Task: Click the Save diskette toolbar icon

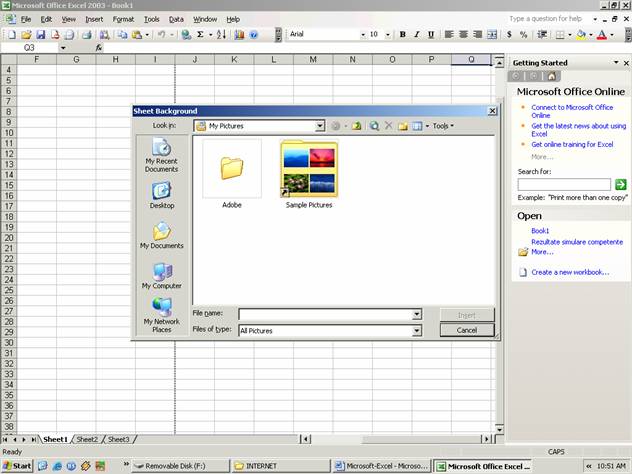Action: [x=41, y=35]
